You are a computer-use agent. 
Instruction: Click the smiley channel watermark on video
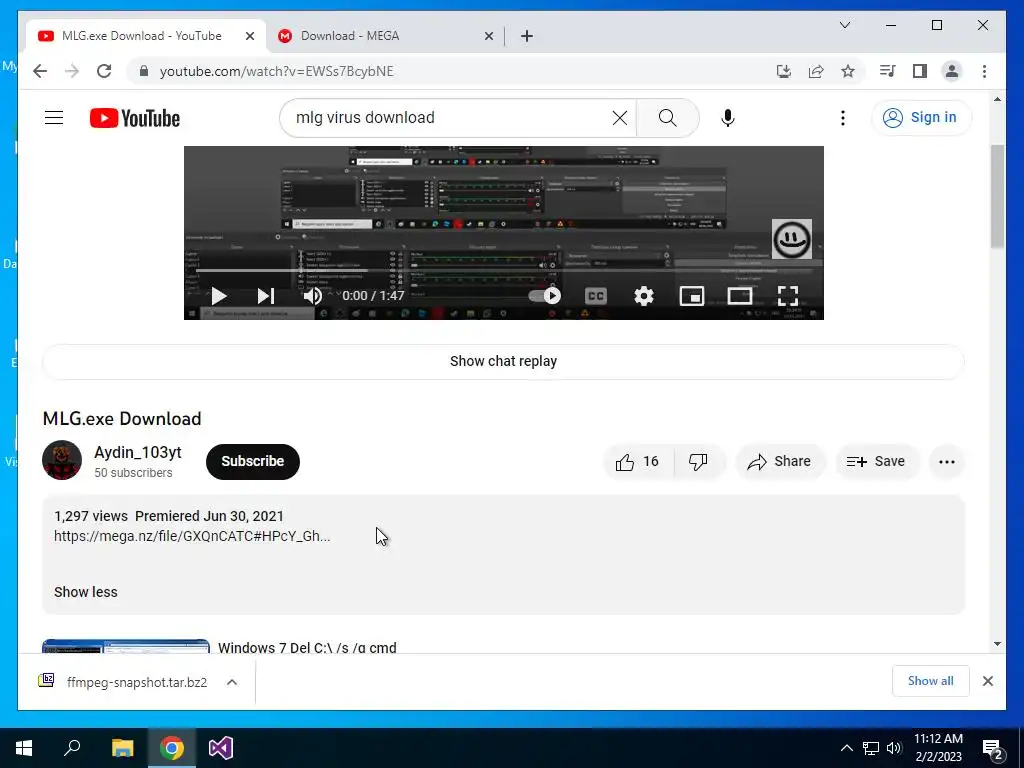pos(792,239)
